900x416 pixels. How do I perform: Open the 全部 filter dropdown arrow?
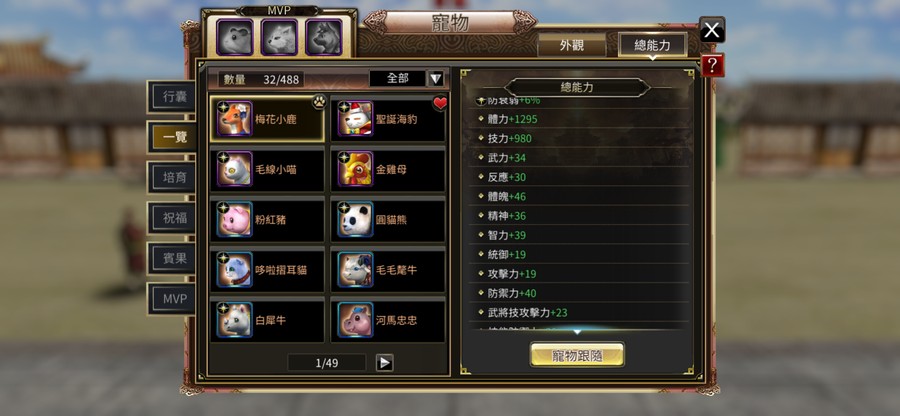(436, 79)
